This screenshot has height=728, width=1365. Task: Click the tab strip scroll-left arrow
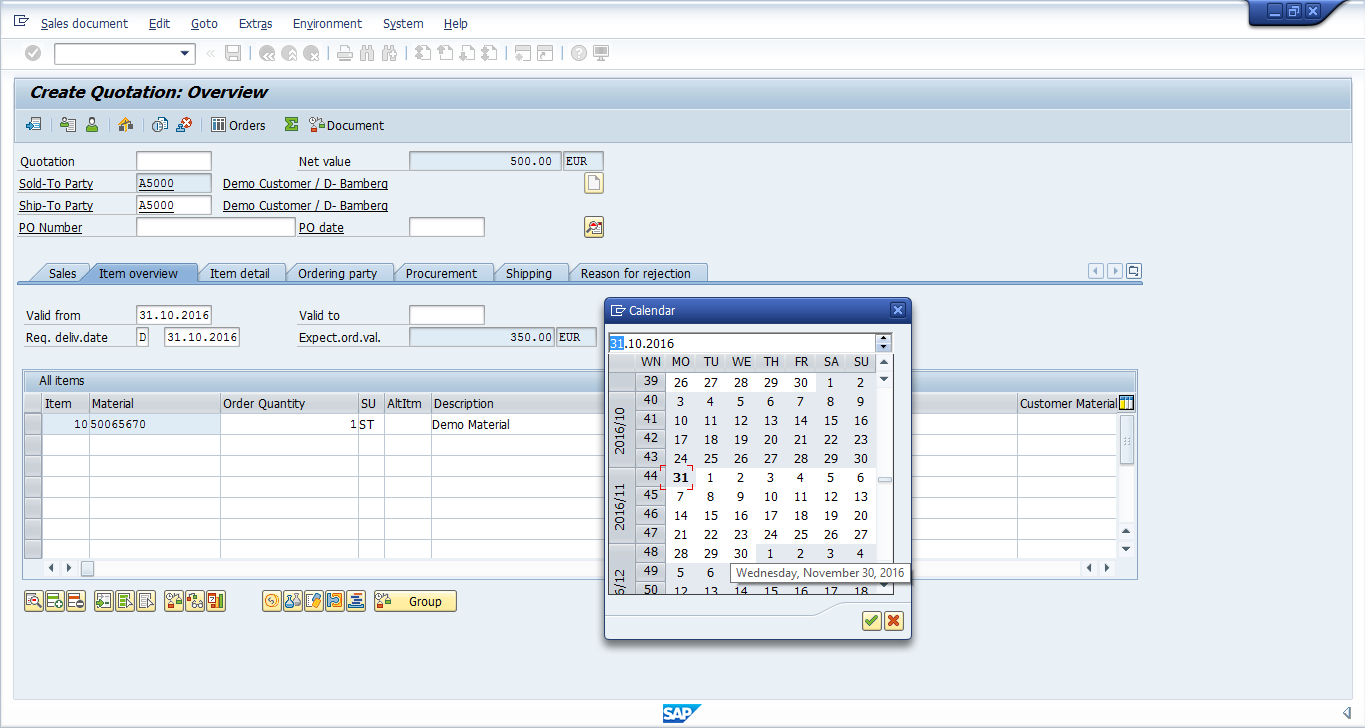(1096, 271)
